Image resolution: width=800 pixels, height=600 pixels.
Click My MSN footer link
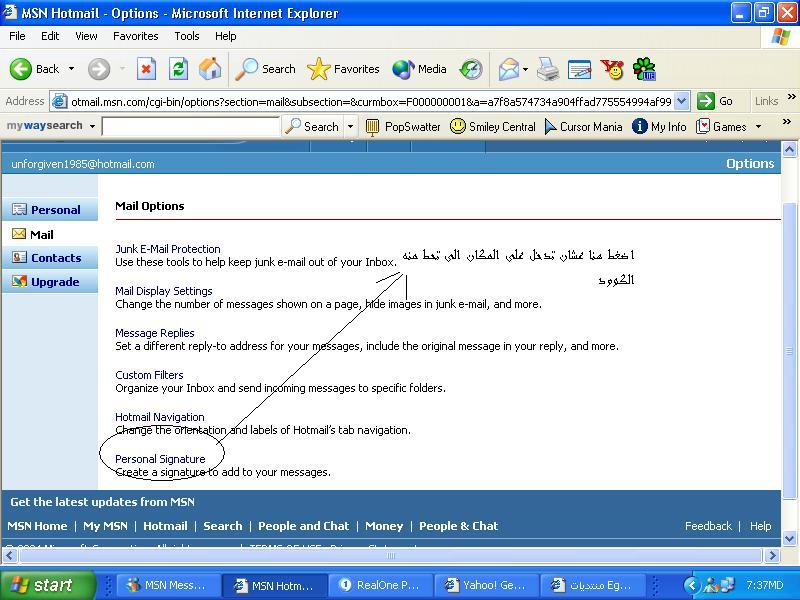pyautogui.click(x=105, y=526)
